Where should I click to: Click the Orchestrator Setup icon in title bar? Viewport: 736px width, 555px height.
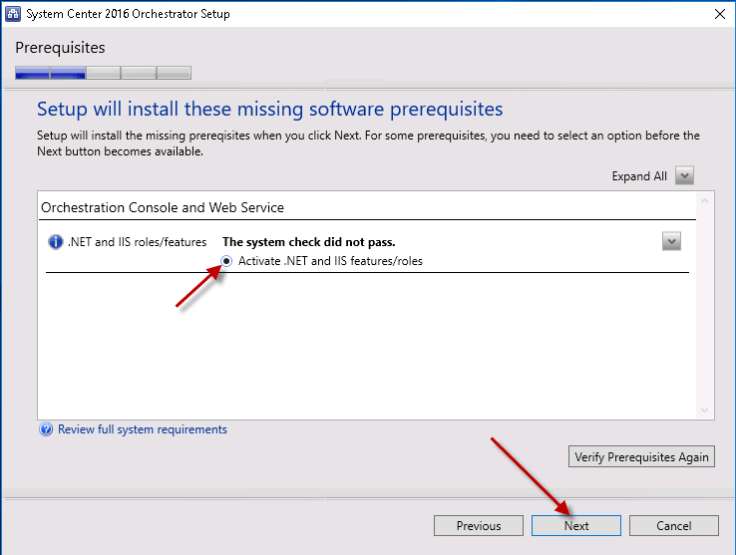(x=13, y=14)
